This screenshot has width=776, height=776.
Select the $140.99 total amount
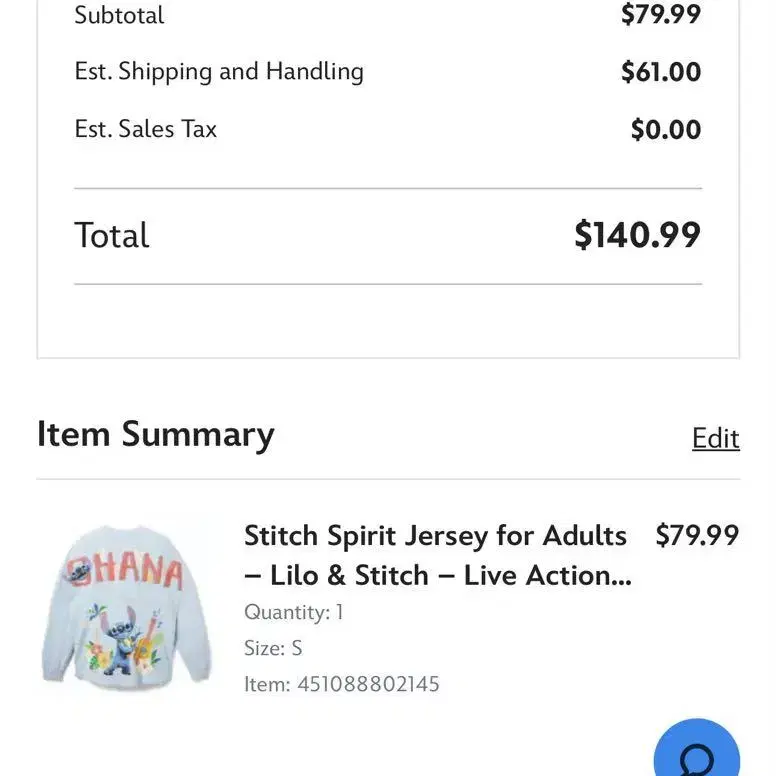tap(637, 235)
